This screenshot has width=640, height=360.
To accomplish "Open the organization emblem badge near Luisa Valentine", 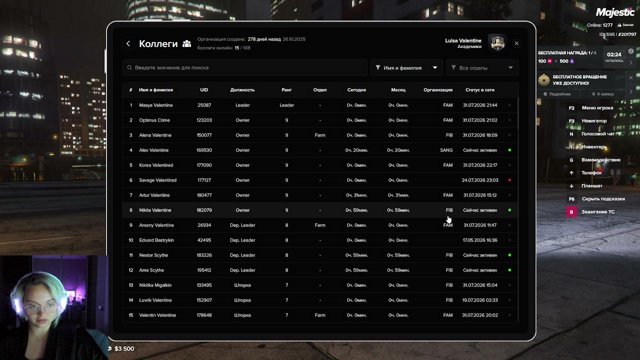I will click(497, 43).
